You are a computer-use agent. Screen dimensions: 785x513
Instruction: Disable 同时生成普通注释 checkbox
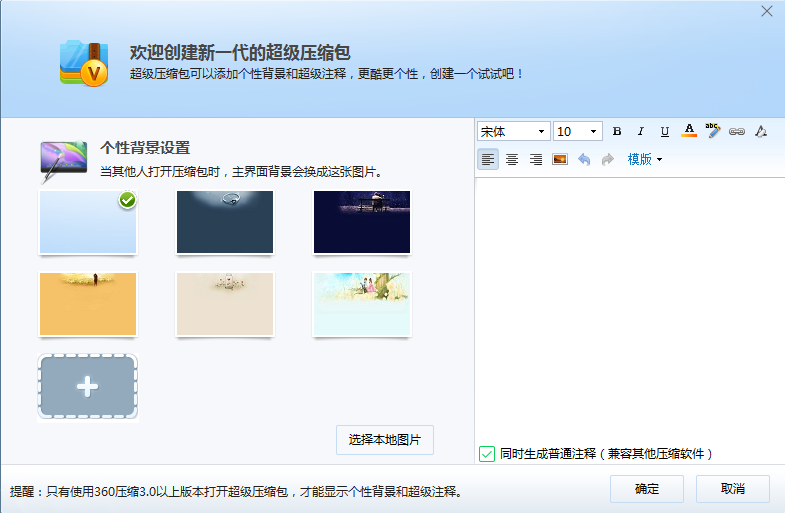487,454
